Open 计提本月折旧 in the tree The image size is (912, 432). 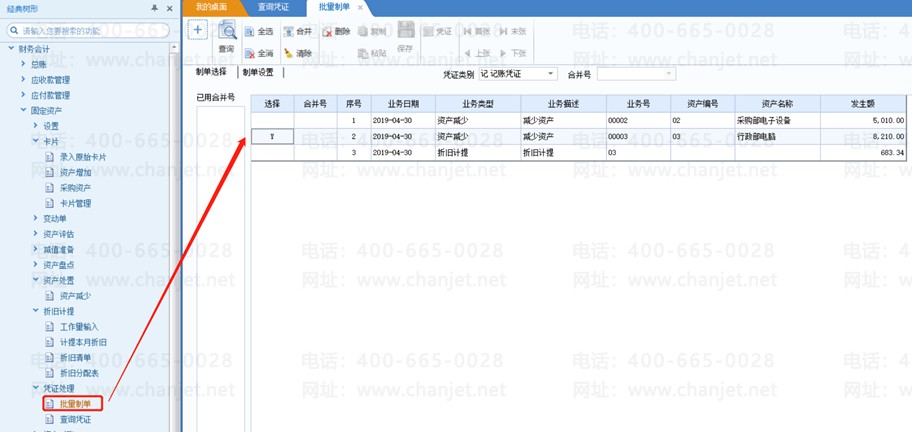83,342
